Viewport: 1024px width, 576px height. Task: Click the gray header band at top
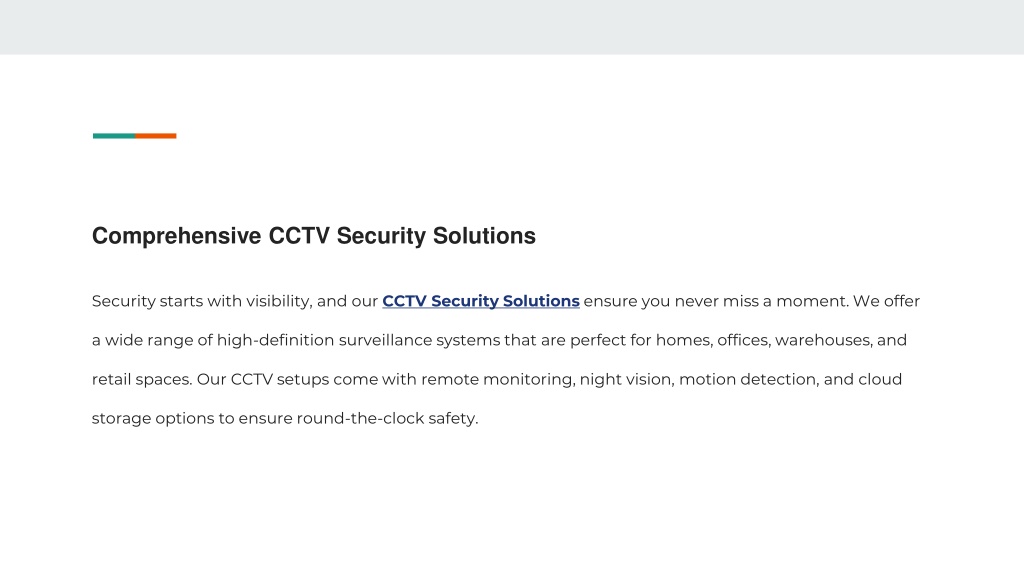coord(512,27)
